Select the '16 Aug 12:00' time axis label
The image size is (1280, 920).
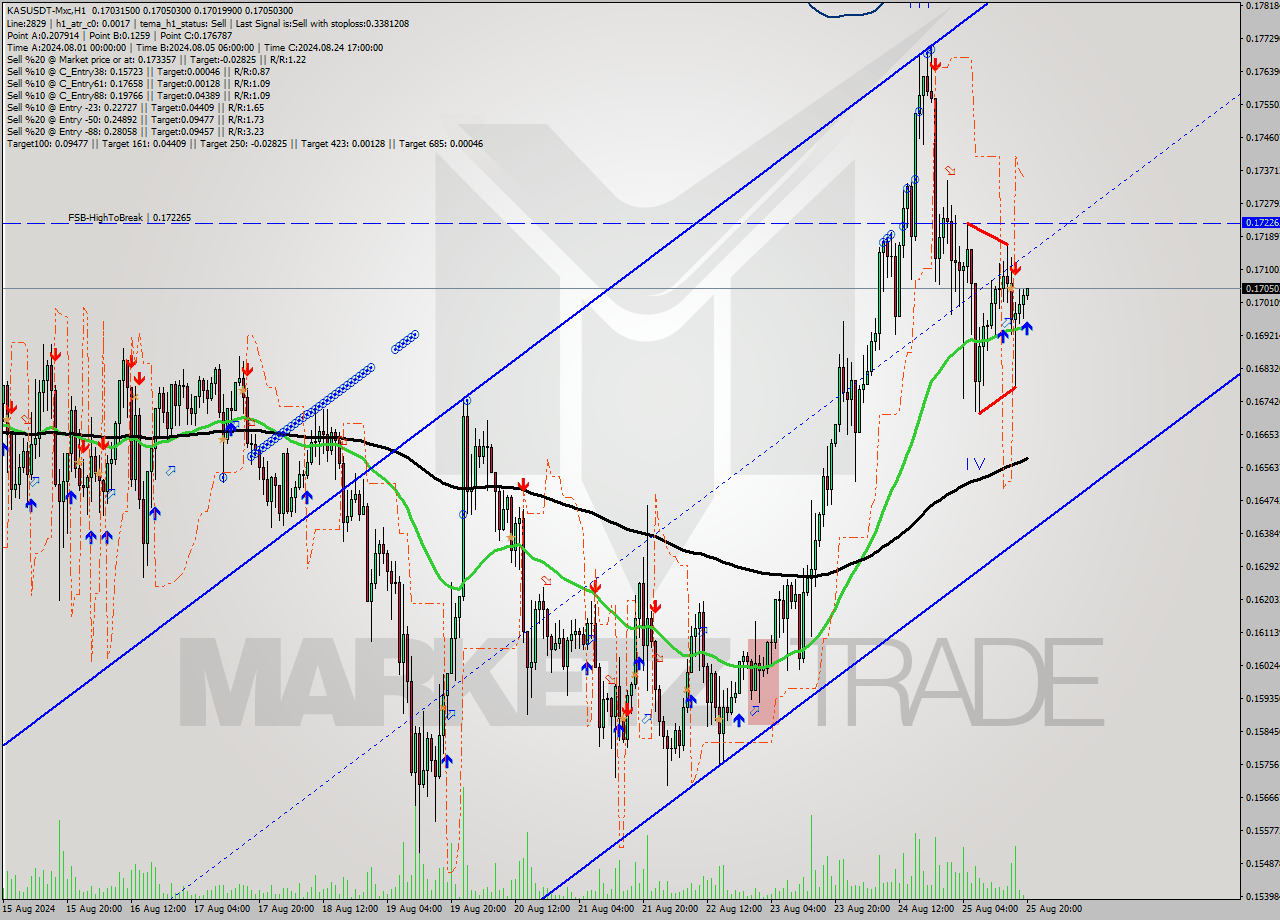point(159,909)
